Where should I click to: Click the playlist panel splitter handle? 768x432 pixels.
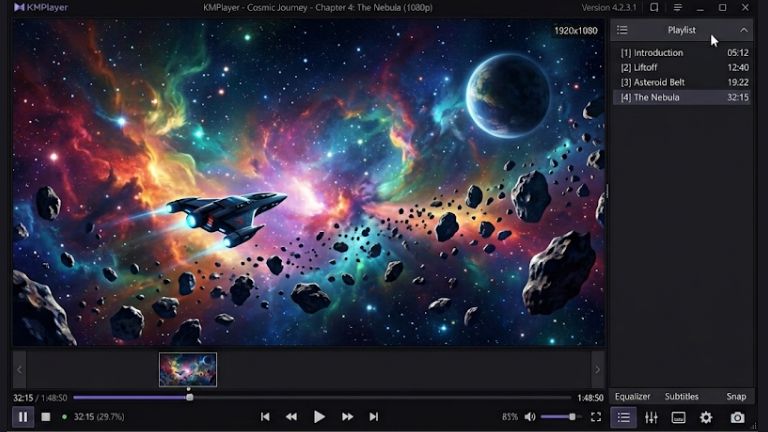607,191
